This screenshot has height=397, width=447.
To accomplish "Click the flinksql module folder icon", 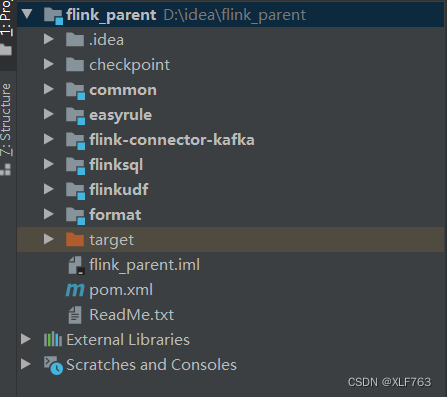I will pyautogui.click(x=75, y=166).
